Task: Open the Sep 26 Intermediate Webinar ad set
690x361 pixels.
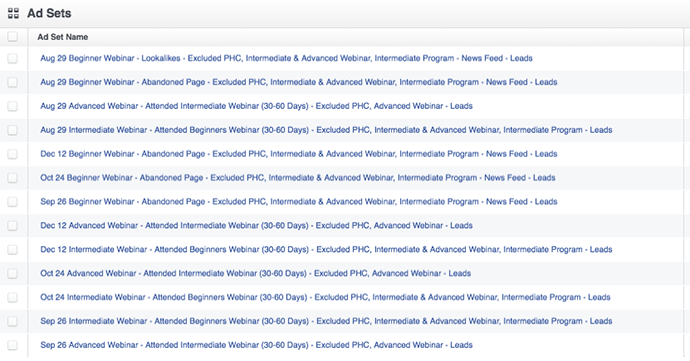Action: click(x=326, y=321)
